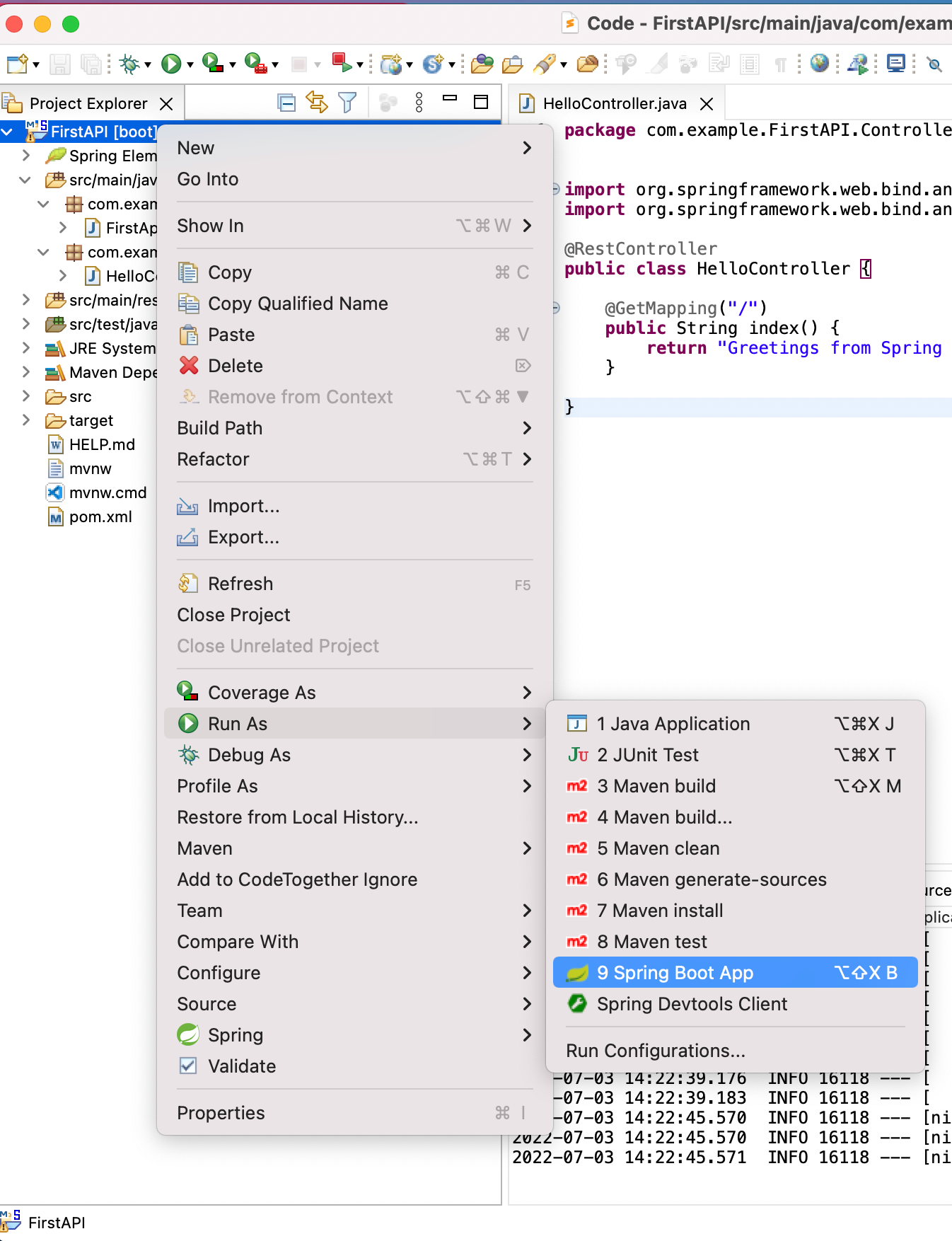The height and width of the screenshot is (1241, 952).
Task: Click the Open Task folder icon
Action: [513, 64]
